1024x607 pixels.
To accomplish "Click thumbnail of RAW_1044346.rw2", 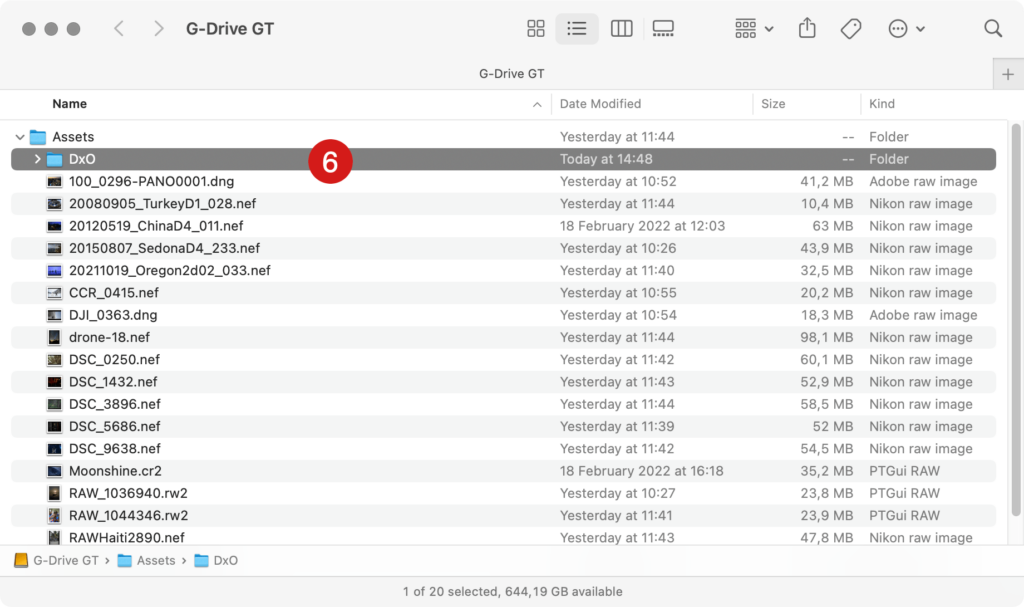I will [x=54, y=515].
